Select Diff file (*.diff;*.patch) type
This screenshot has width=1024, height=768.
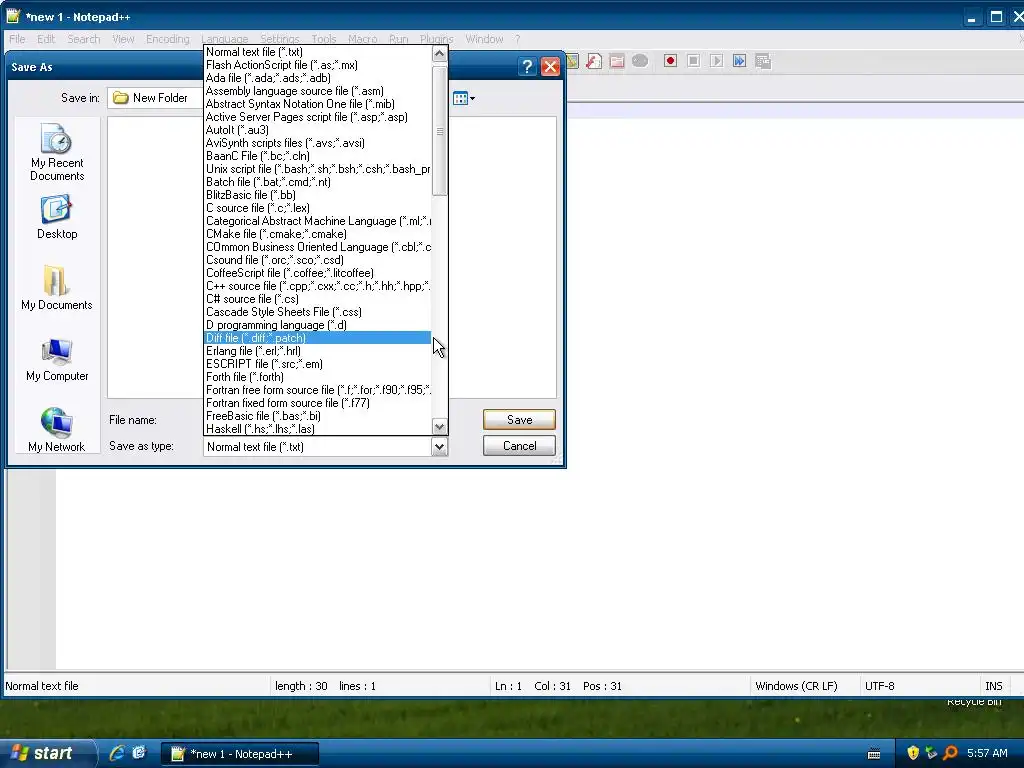click(x=317, y=338)
